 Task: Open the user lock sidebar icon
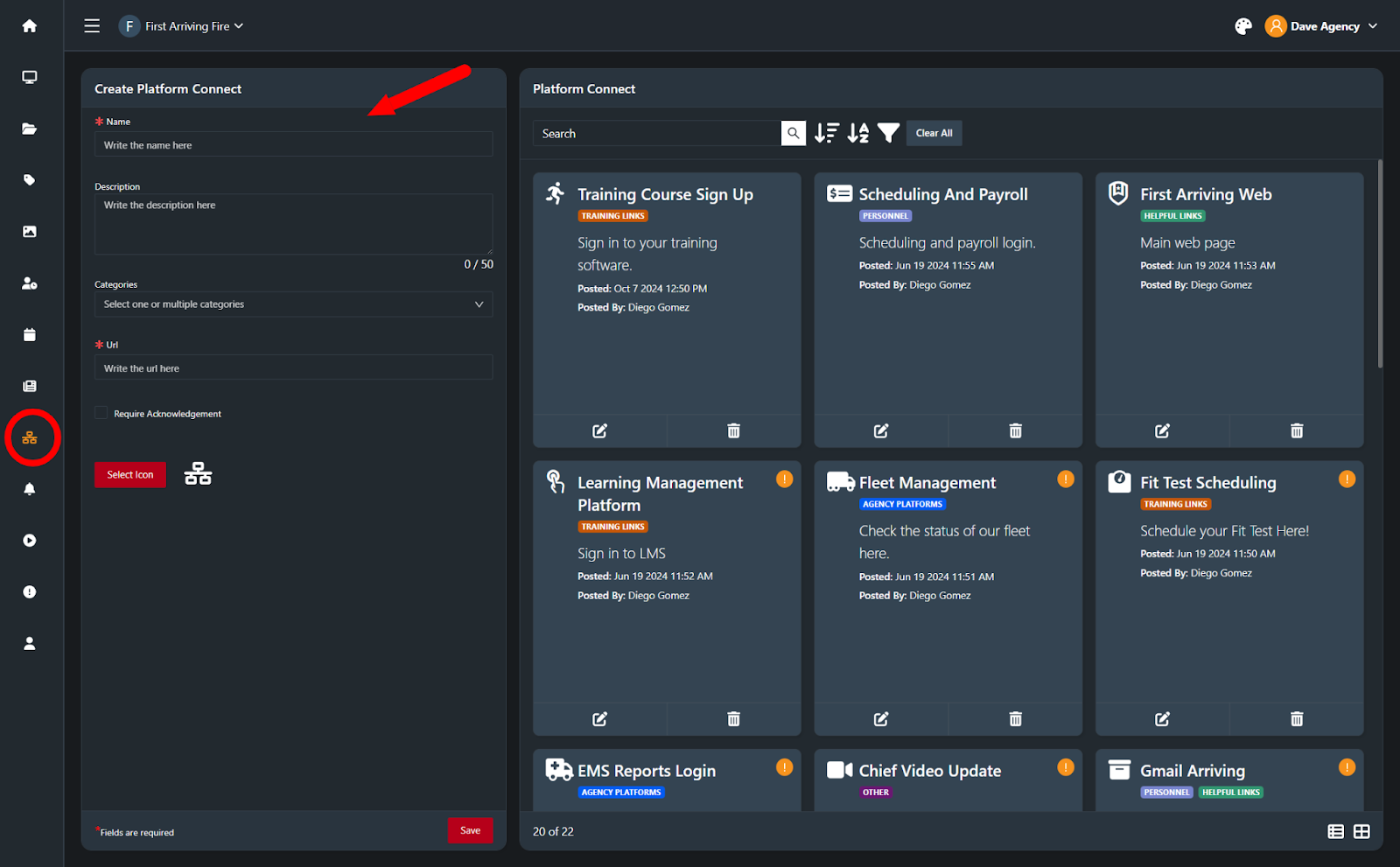coord(29,283)
